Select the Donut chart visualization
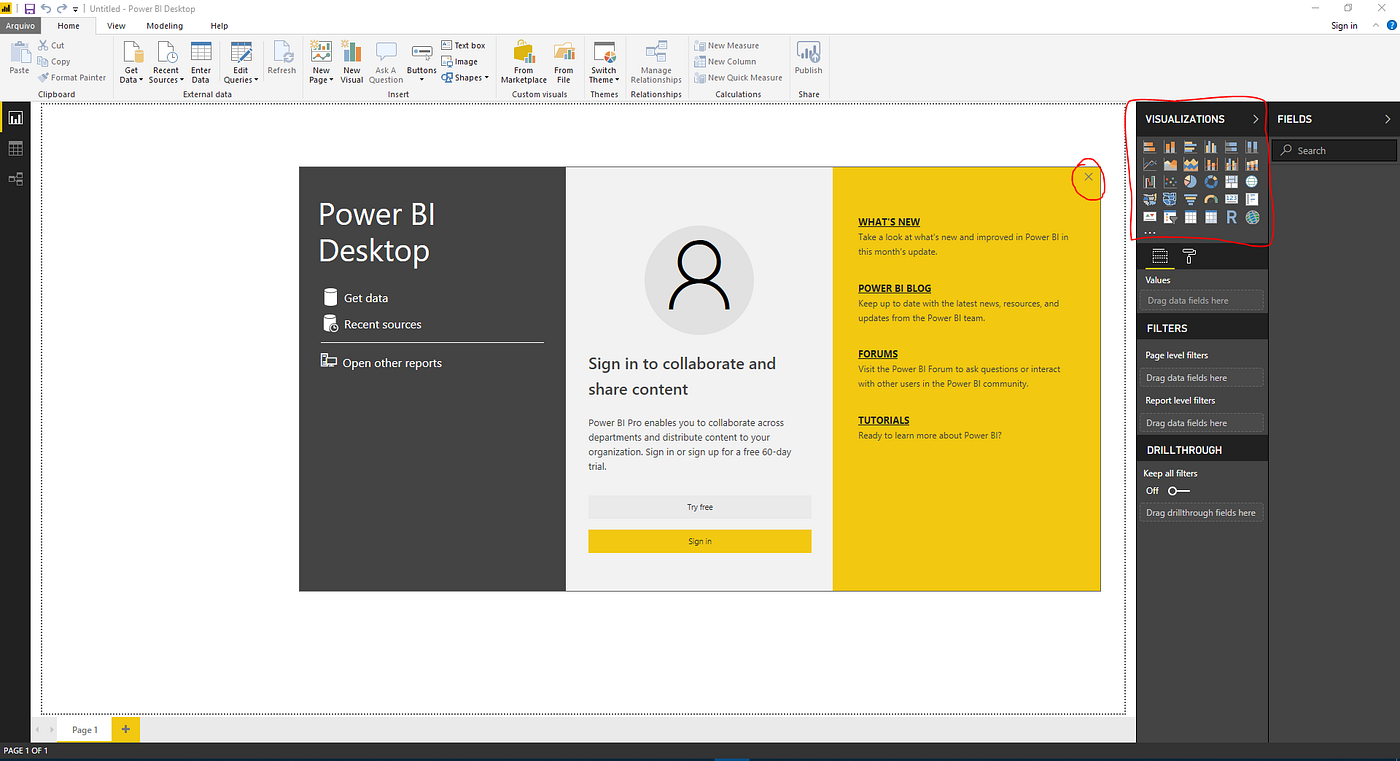Screen dimensions: 1400x761 (1211, 181)
